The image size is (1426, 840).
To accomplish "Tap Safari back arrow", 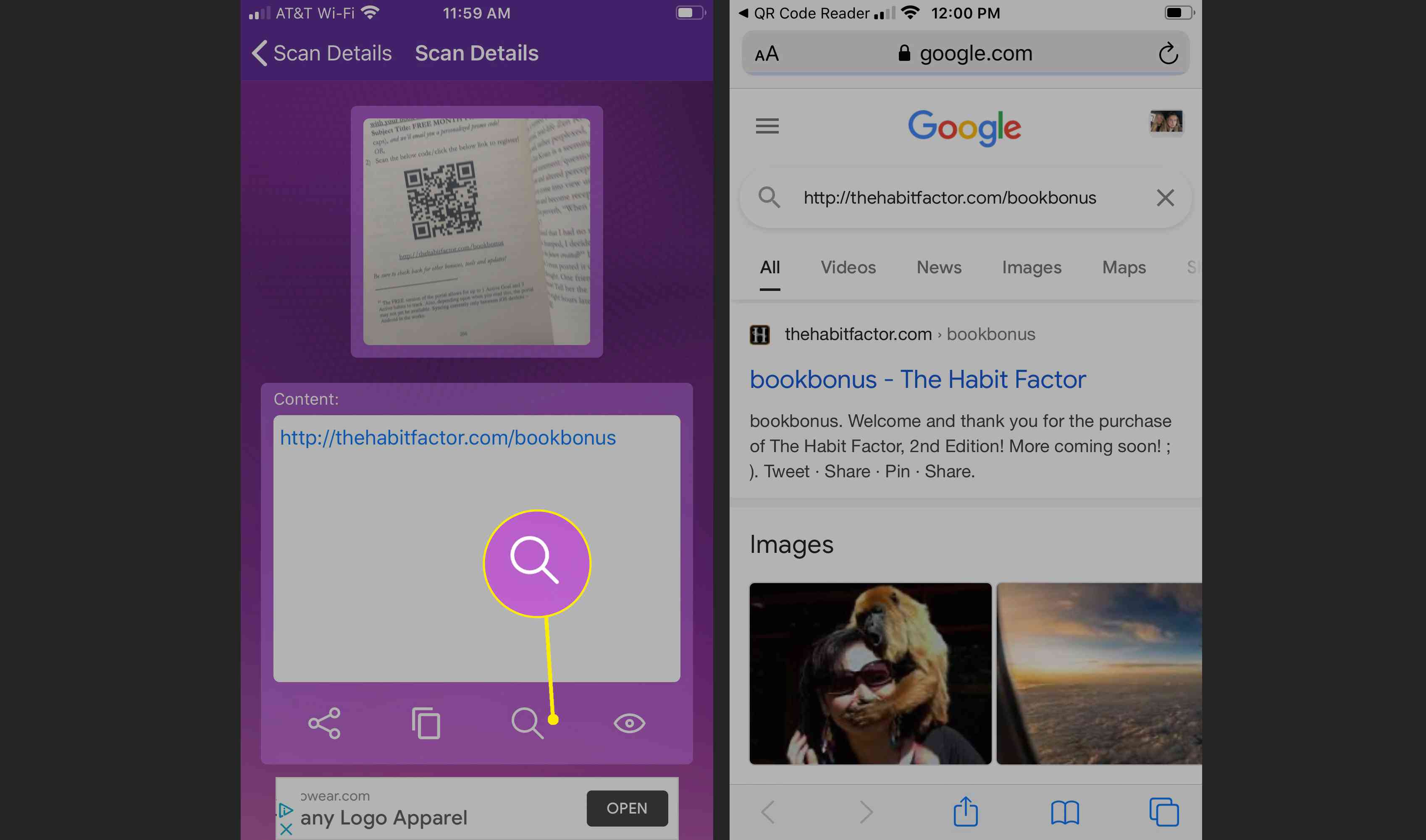I will pyautogui.click(x=767, y=812).
